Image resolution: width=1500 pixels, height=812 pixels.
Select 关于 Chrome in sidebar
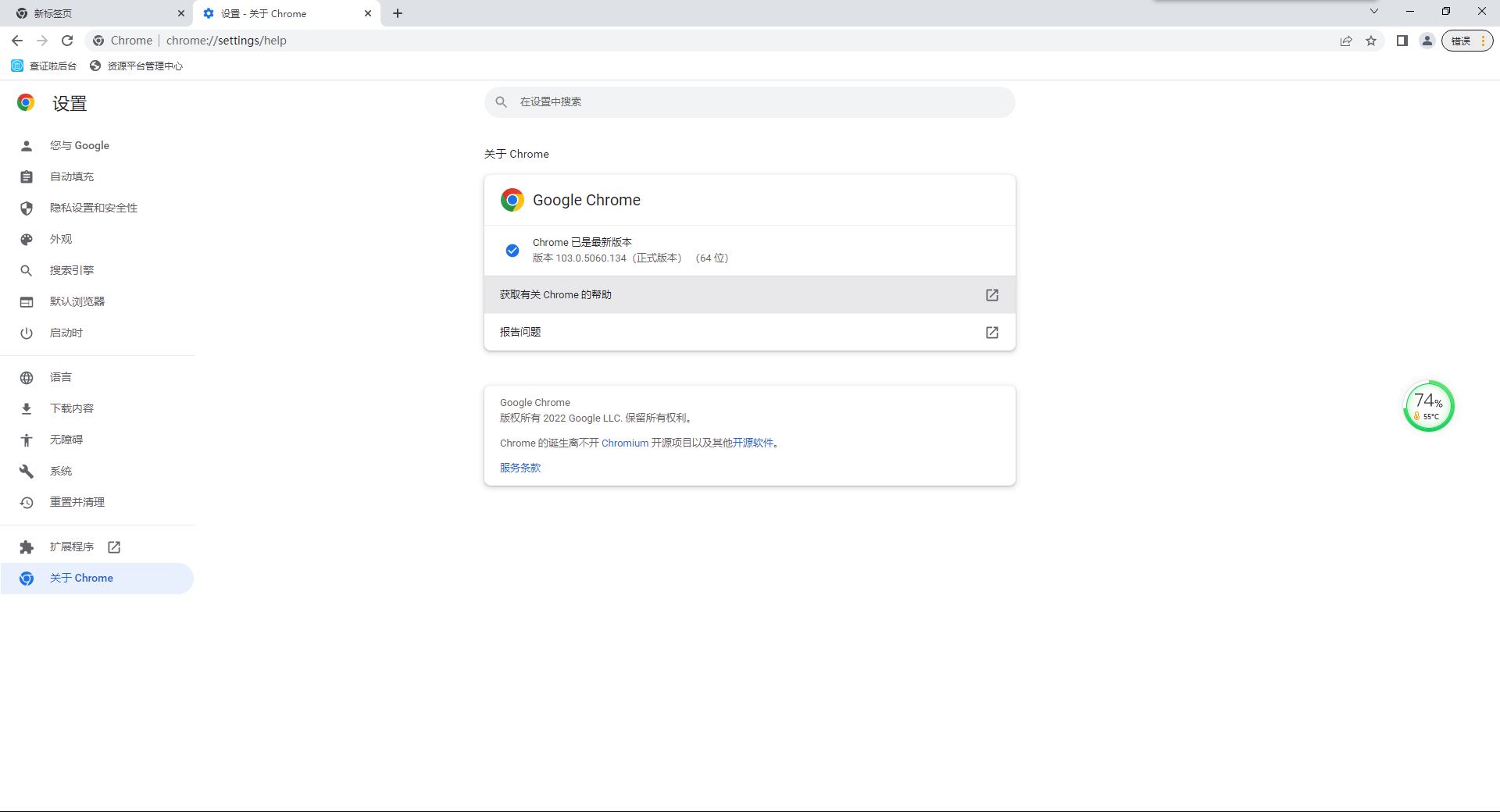click(x=97, y=578)
